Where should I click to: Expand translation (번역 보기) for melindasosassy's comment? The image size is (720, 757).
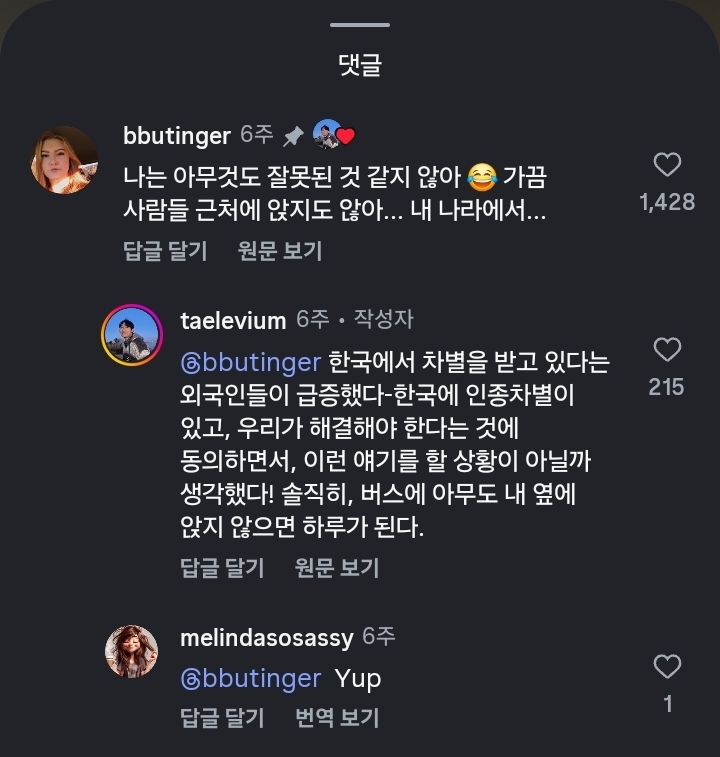click(x=337, y=717)
